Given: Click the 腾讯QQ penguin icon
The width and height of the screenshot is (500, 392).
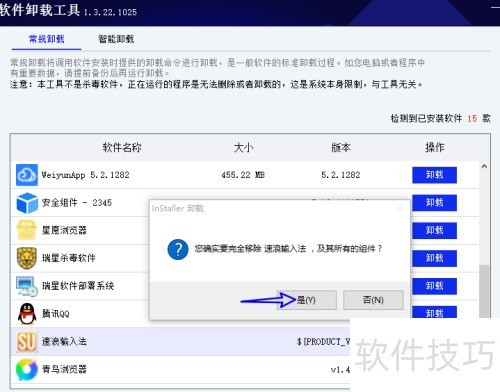Looking at the screenshot, I should point(27,314).
